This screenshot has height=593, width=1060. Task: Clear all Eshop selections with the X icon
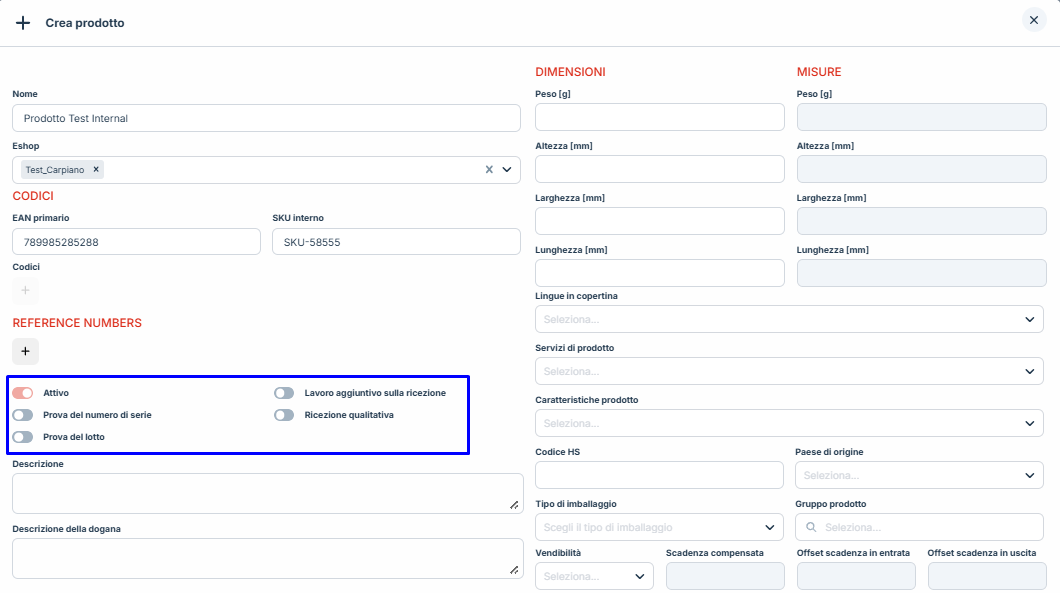[x=489, y=170]
